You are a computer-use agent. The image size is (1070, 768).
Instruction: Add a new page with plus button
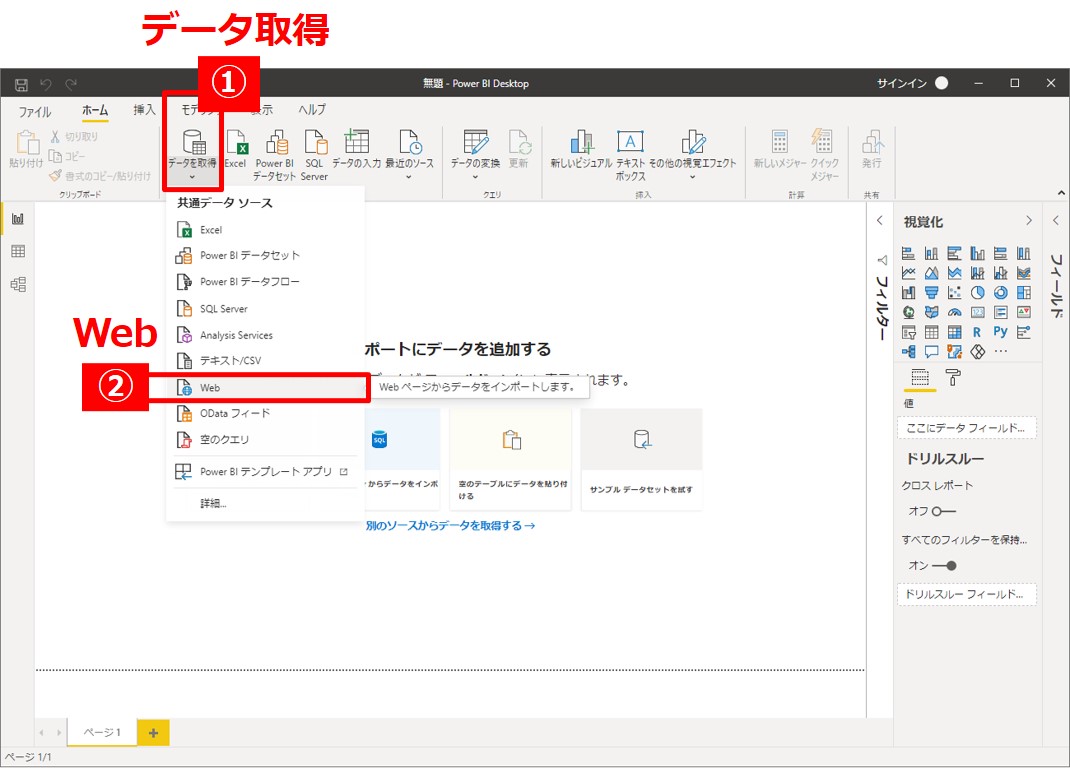[153, 733]
